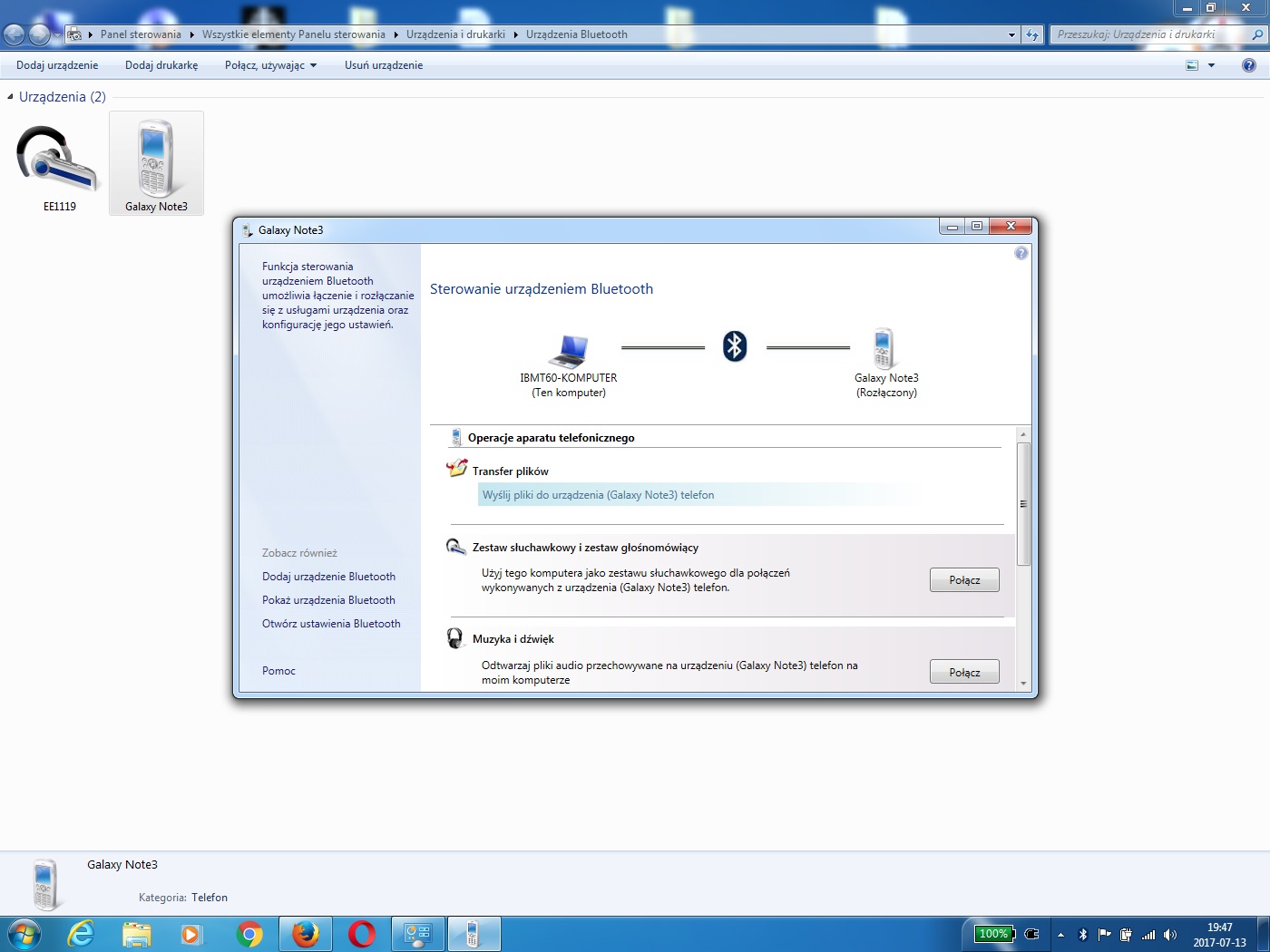Click Dodaj urządzenie in toolbar
The width and height of the screenshot is (1270, 952).
(x=57, y=65)
